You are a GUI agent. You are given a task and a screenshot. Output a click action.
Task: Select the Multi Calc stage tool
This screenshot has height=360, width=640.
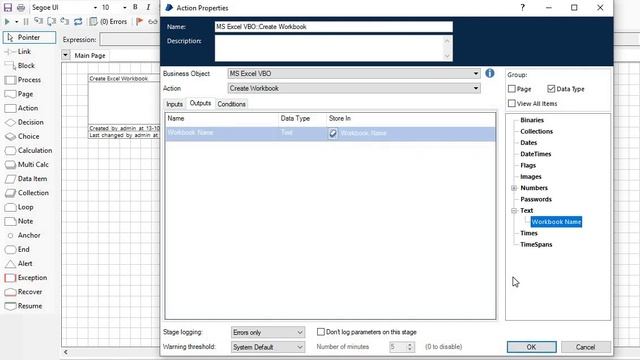point(27,164)
